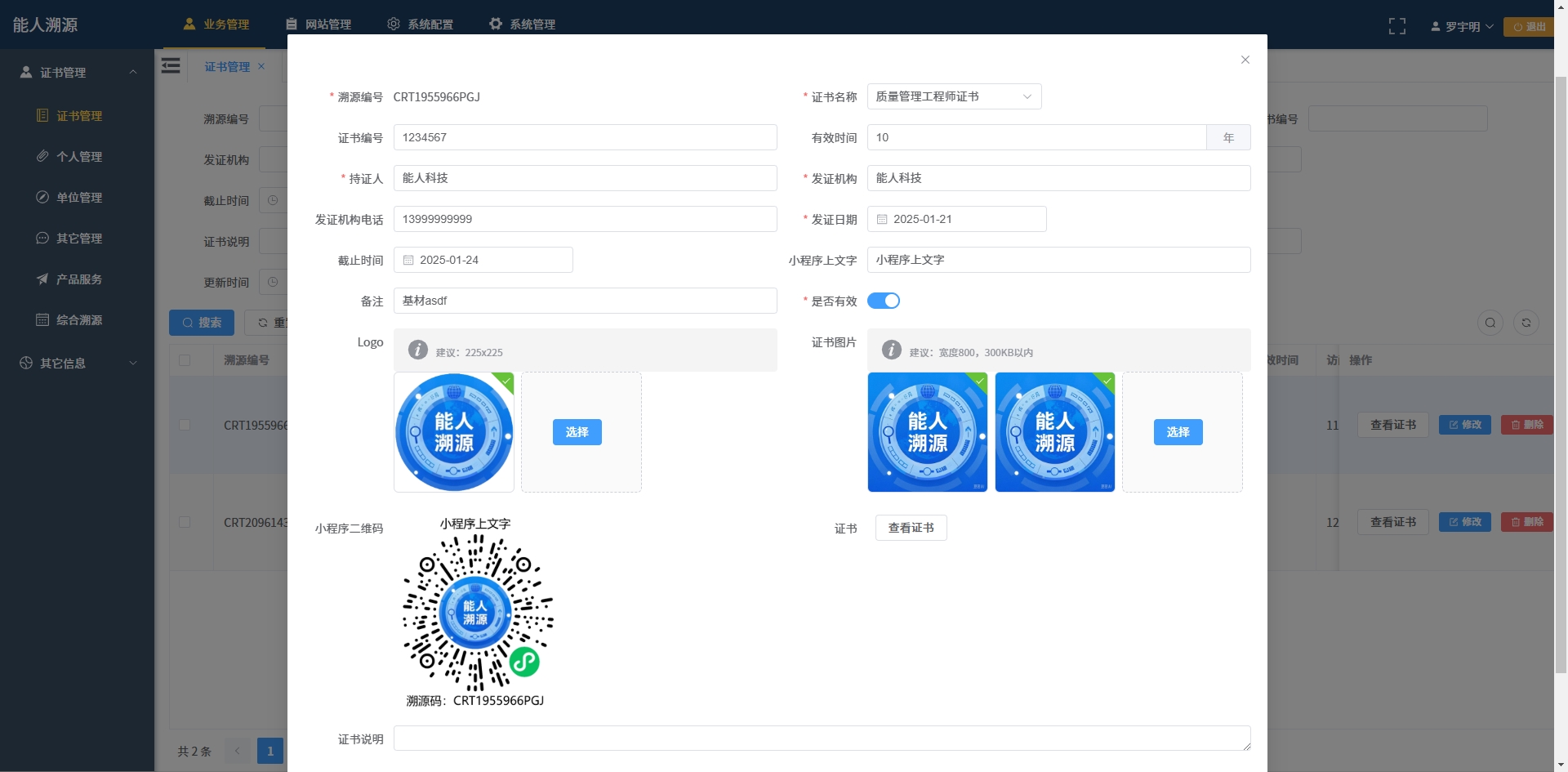Click the round search icon above table
The width and height of the screenshot is (1568, 772).
point(1490,323)
